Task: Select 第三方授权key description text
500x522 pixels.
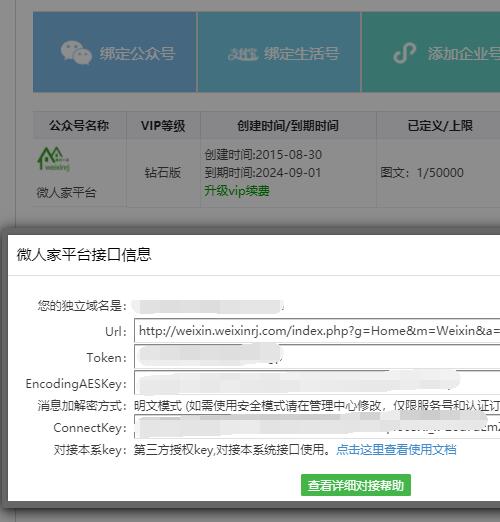Action: pyautogui.click(x=232, y=450)
